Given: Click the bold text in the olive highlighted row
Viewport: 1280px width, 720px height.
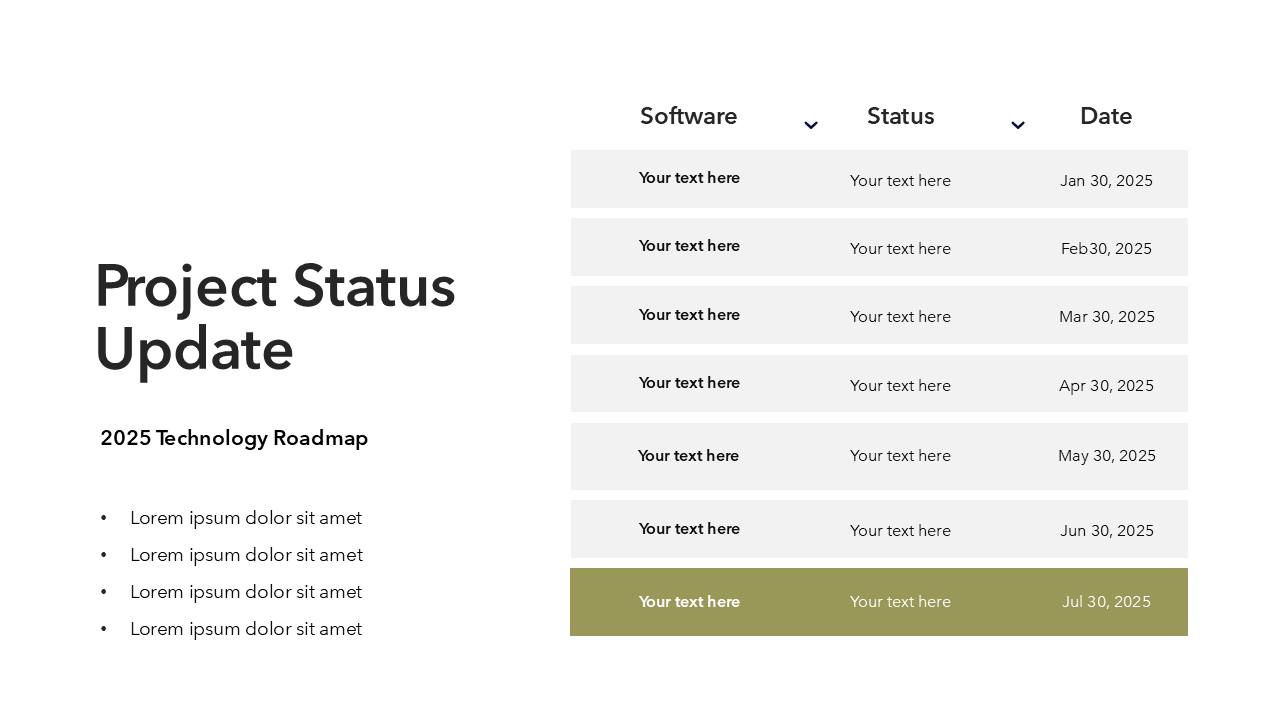Looking at the screenshot, I should (x=689, y=602).
